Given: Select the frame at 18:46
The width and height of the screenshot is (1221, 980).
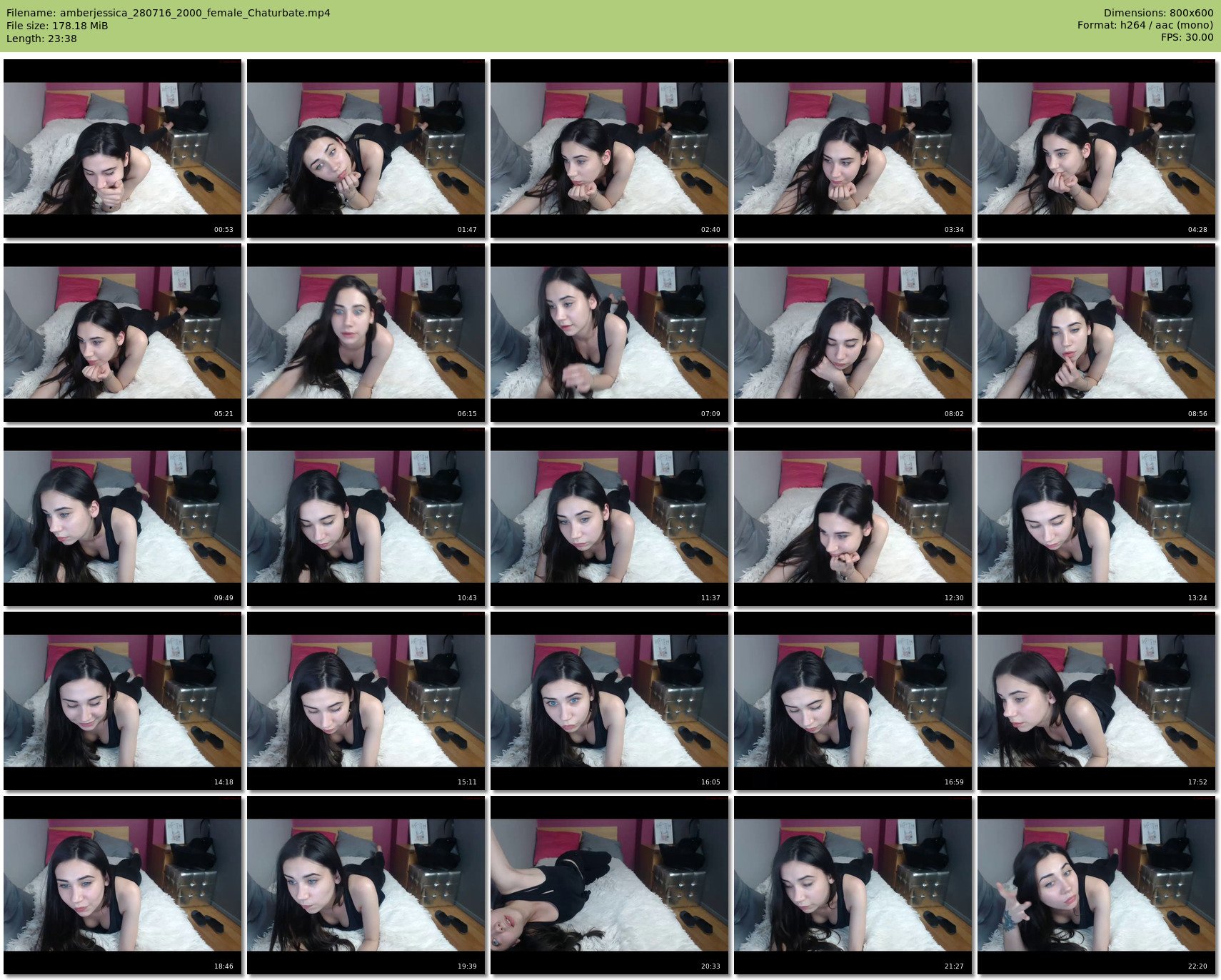Looking at the screenshot, I should [x=122, y=885].
